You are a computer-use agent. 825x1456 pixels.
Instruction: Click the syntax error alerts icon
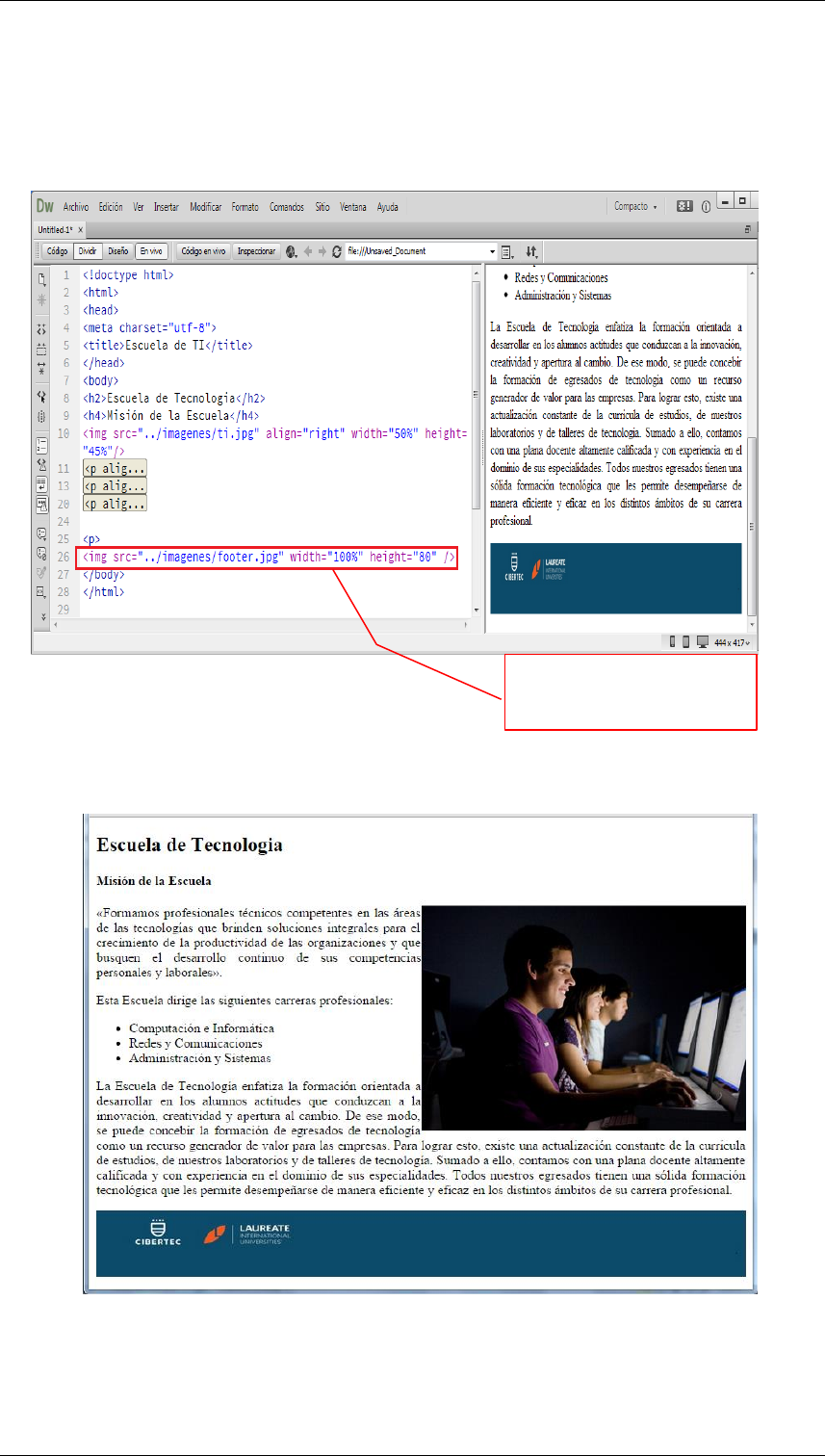41,504
